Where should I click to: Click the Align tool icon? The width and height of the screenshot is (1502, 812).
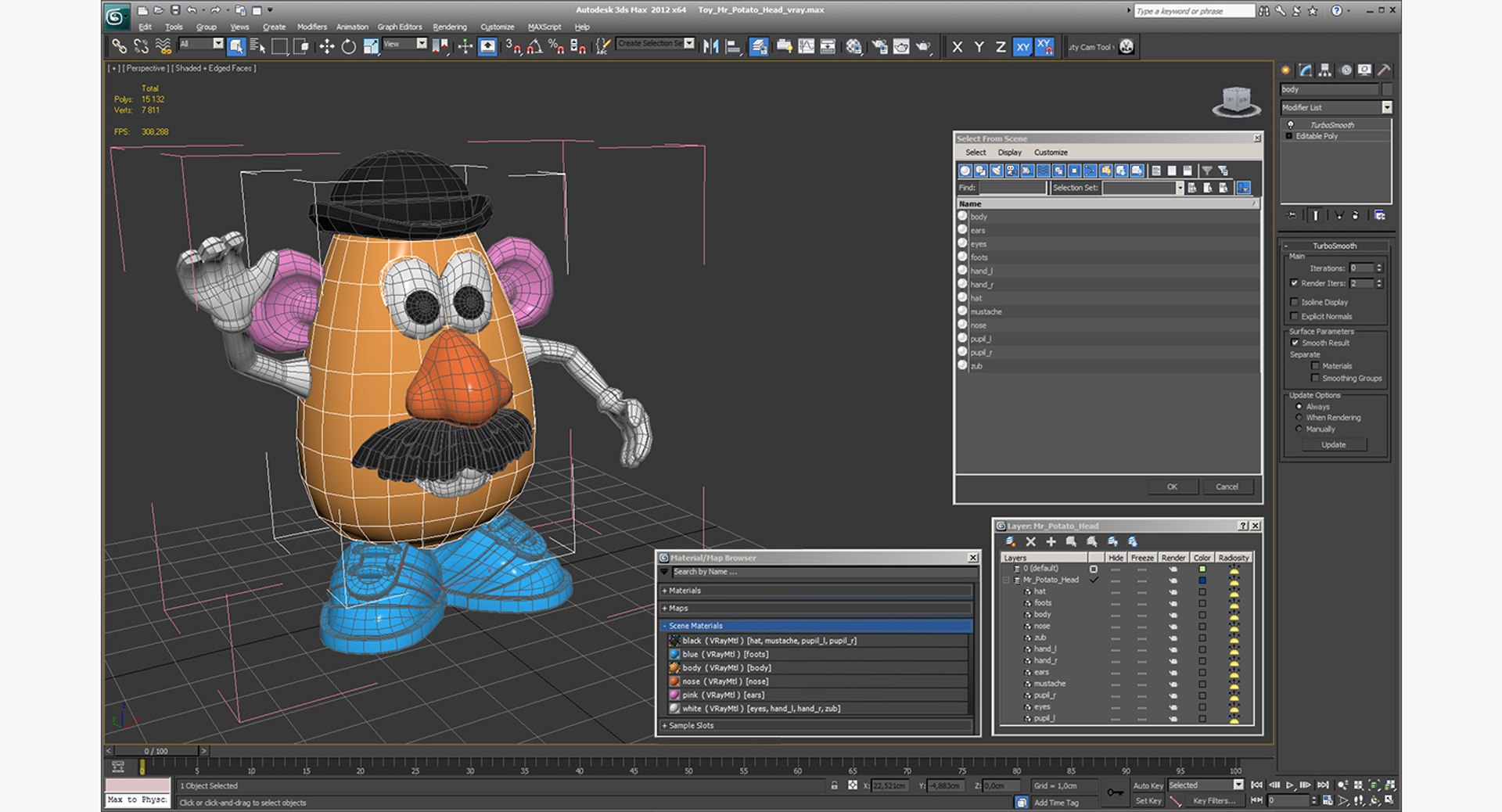733,46
